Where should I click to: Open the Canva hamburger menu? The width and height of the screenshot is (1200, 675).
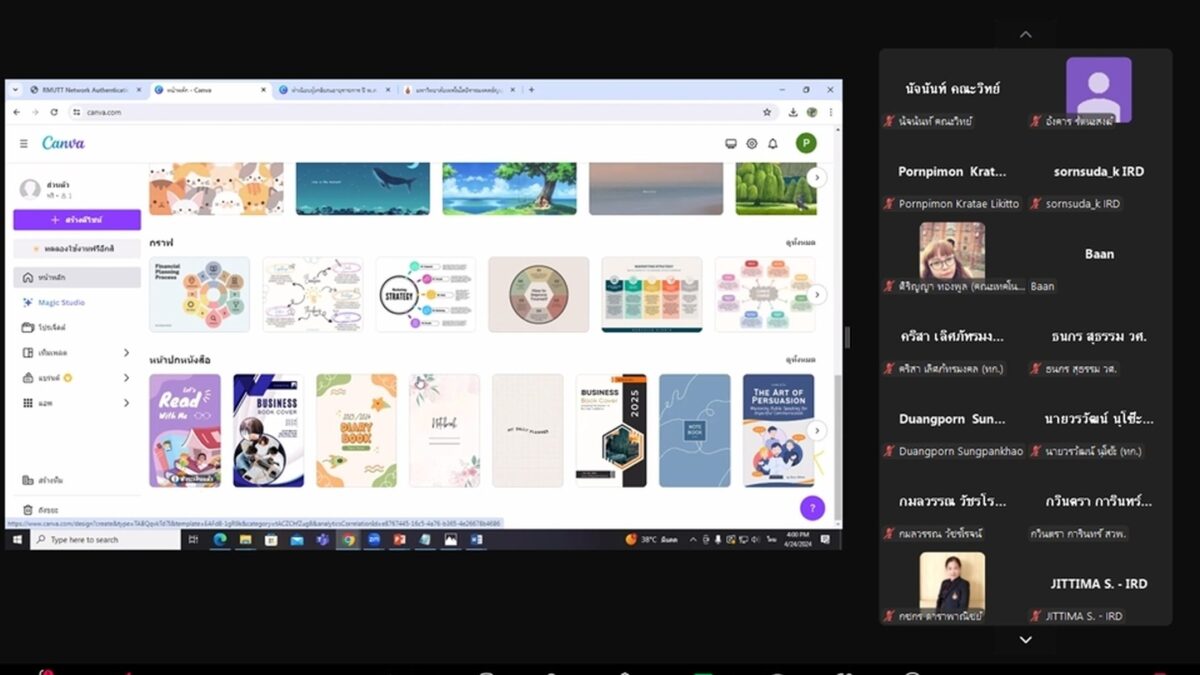(x=24, y=144)
